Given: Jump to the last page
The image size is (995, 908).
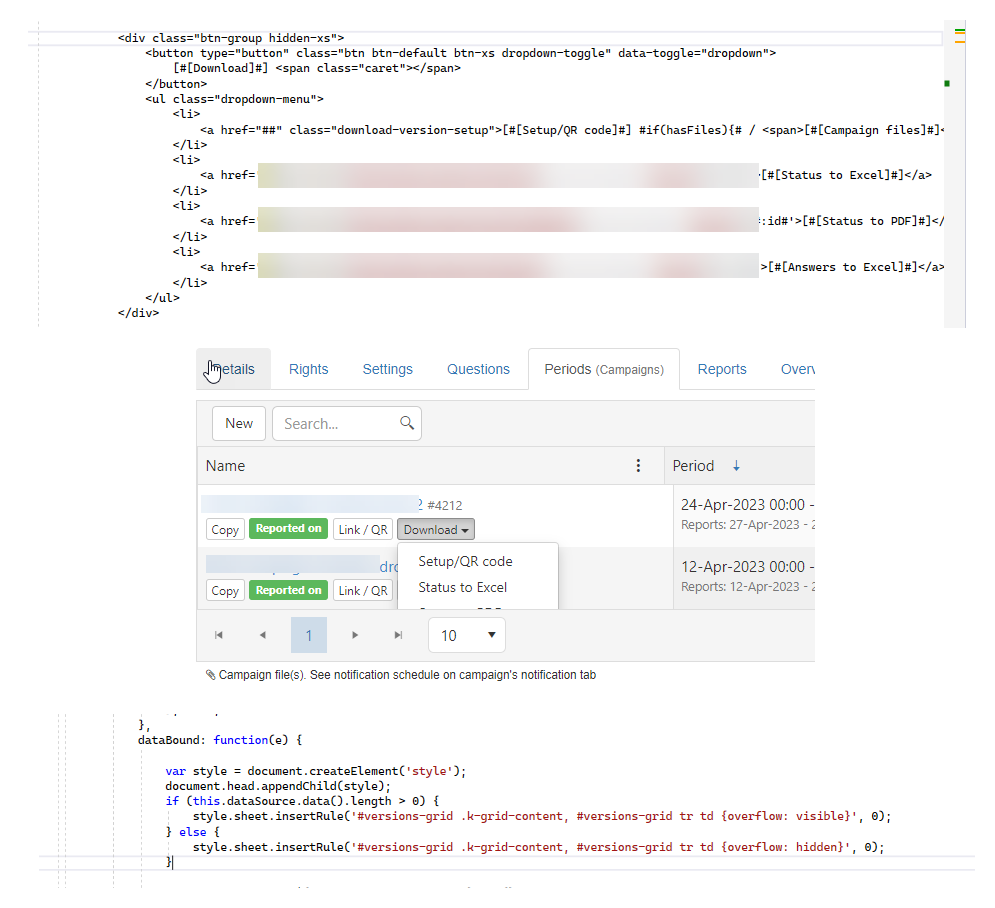Looking at the screenshot, I should [x=398, y=635].
